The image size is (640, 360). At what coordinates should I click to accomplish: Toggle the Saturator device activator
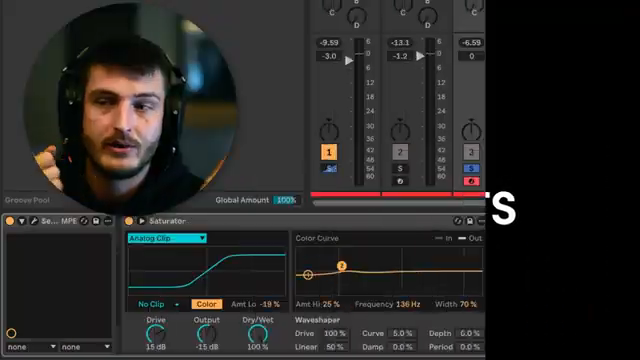click(129, 221)
